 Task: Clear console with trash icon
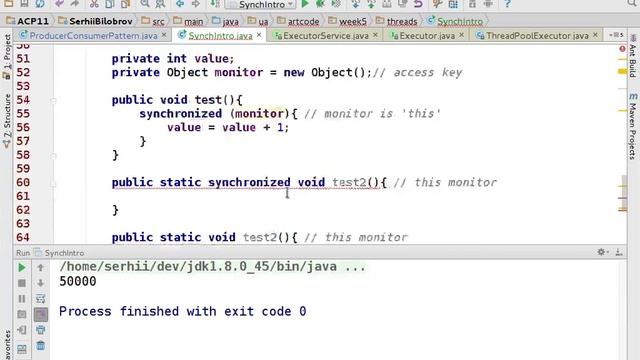(x=40, y=346)
